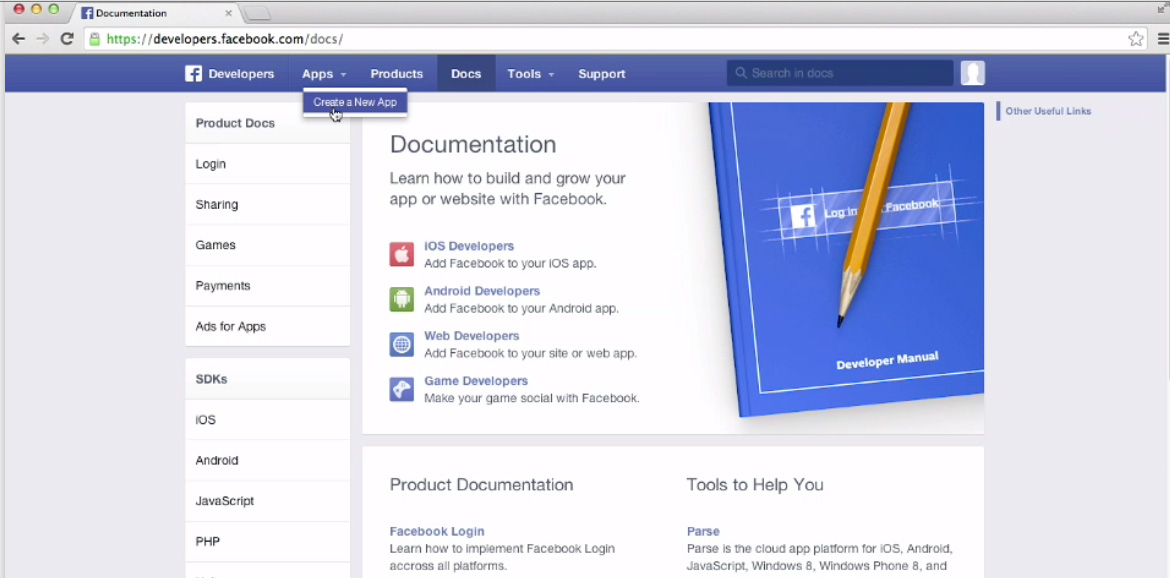Click the Developer Manual book image
This screenshot has height=578, width=1170.
coord(845,259)
